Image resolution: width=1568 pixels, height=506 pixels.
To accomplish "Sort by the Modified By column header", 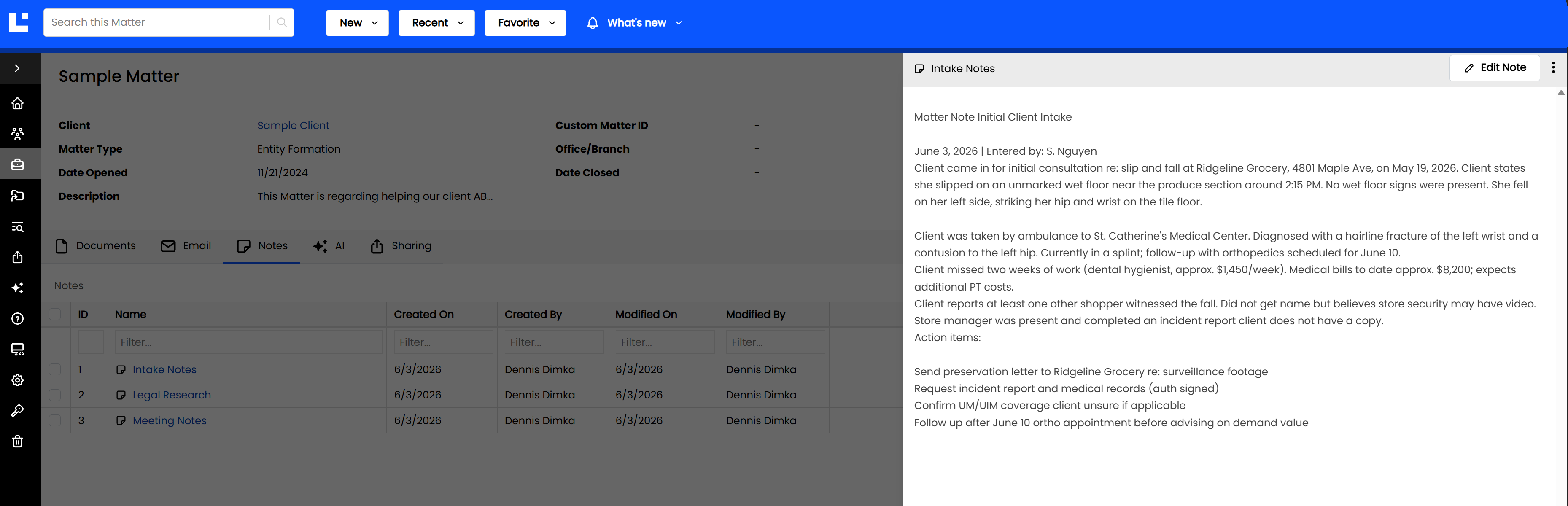I will pos(755,314).
